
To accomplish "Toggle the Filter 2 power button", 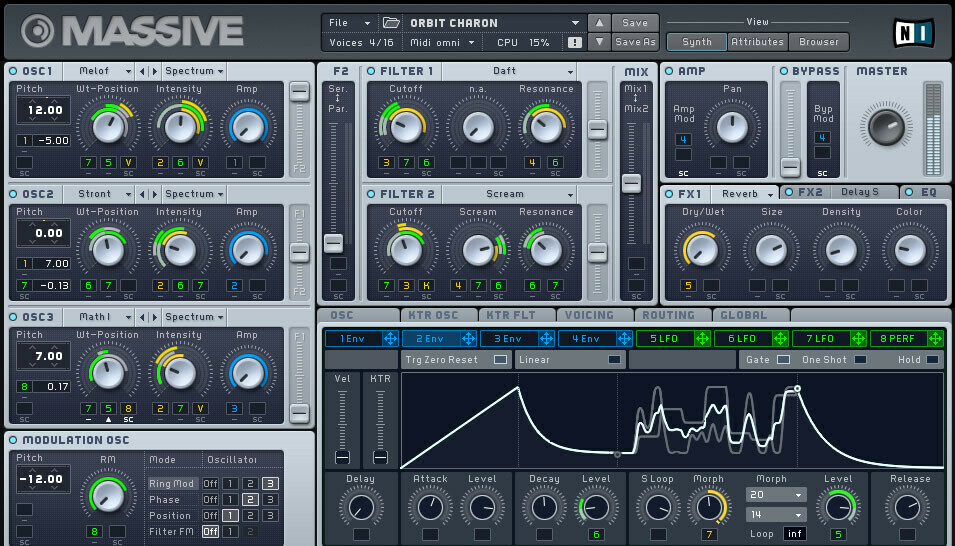I will 371,194.
